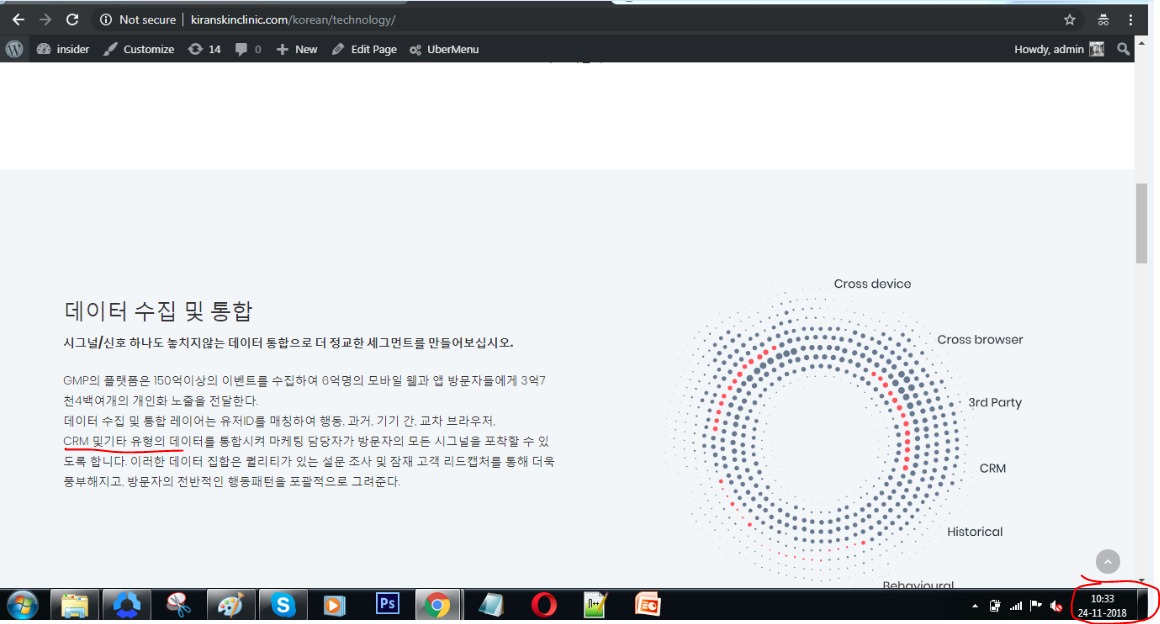Screen dimensions: 1160x624
Task: Open the New content menu
Action: click(x=297, y=49)
